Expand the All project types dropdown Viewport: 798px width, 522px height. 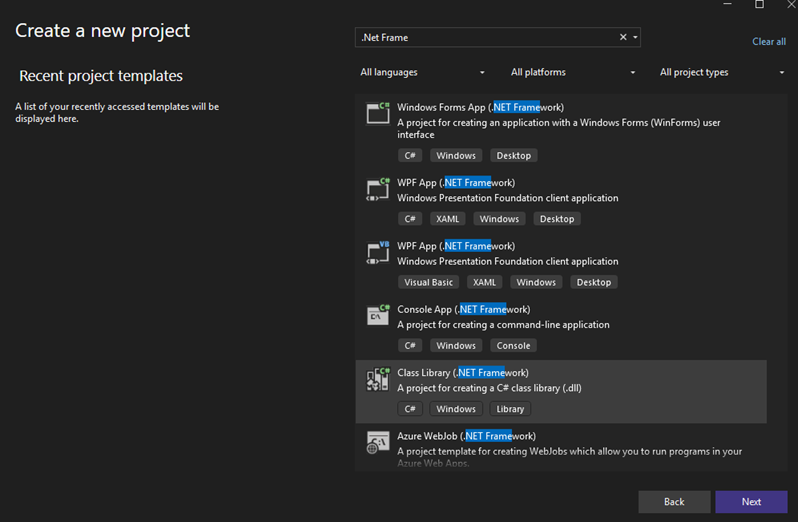(x=722, y=72)
